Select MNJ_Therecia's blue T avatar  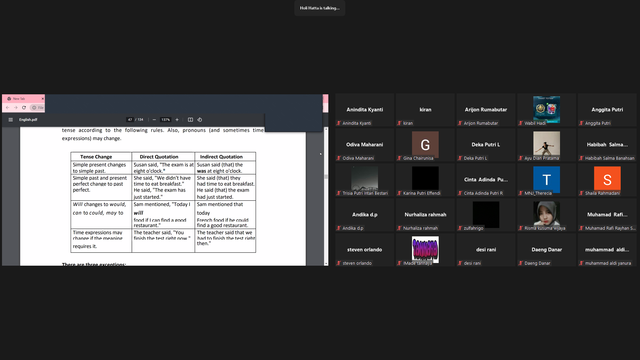[547, 180]
